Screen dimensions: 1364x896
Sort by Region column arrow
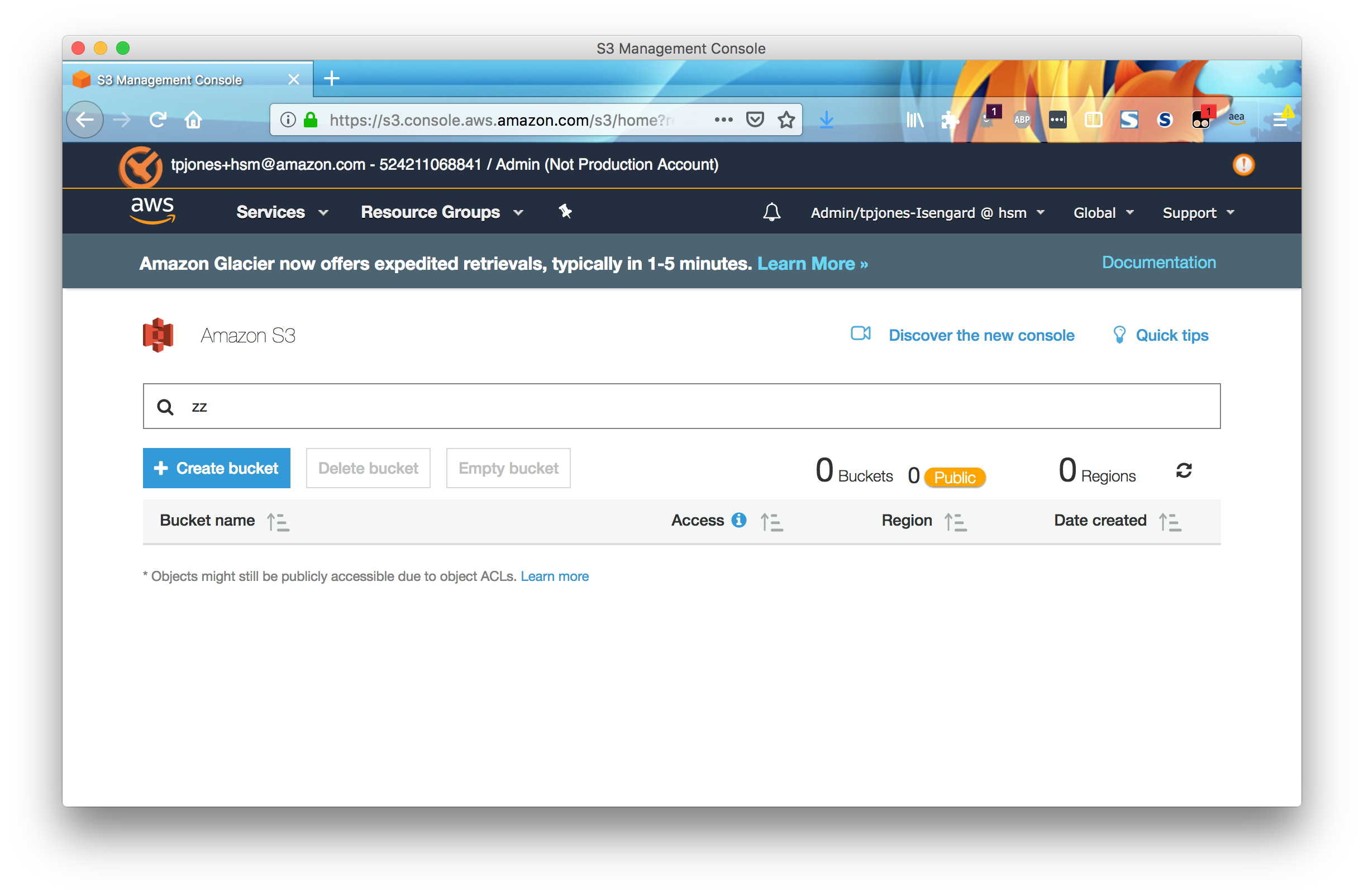point(955,522)
